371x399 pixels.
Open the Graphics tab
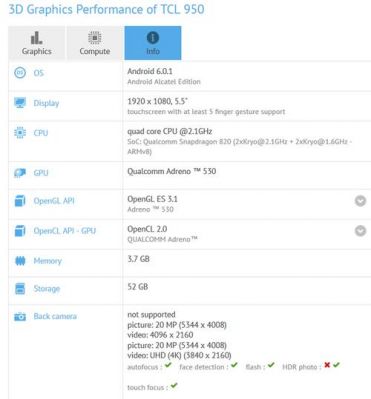pyautogui.click(x=37, y=43)
